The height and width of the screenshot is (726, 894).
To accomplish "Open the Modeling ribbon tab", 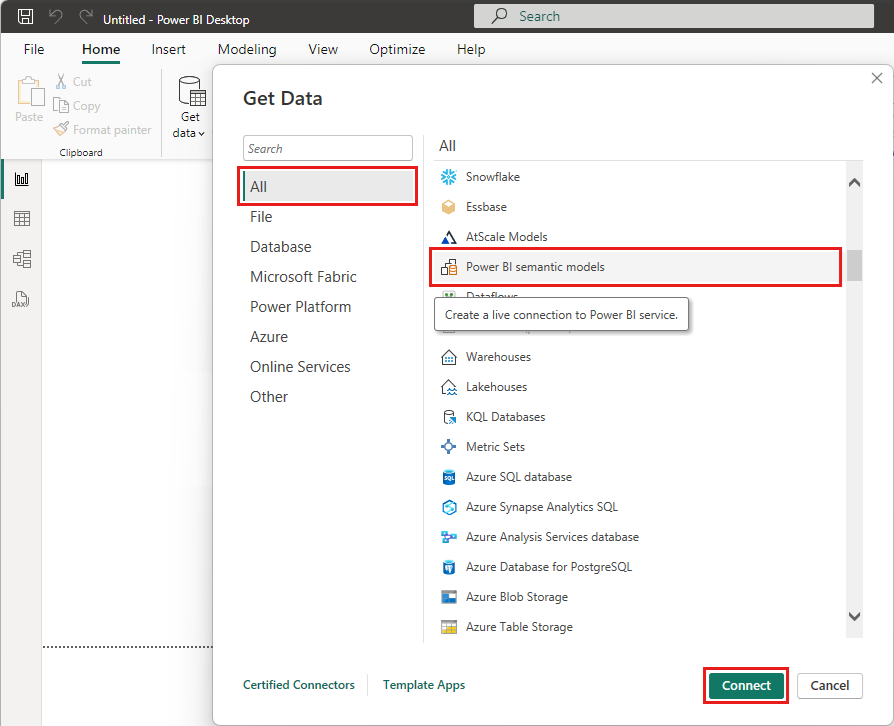I will (x=247, y=49).
